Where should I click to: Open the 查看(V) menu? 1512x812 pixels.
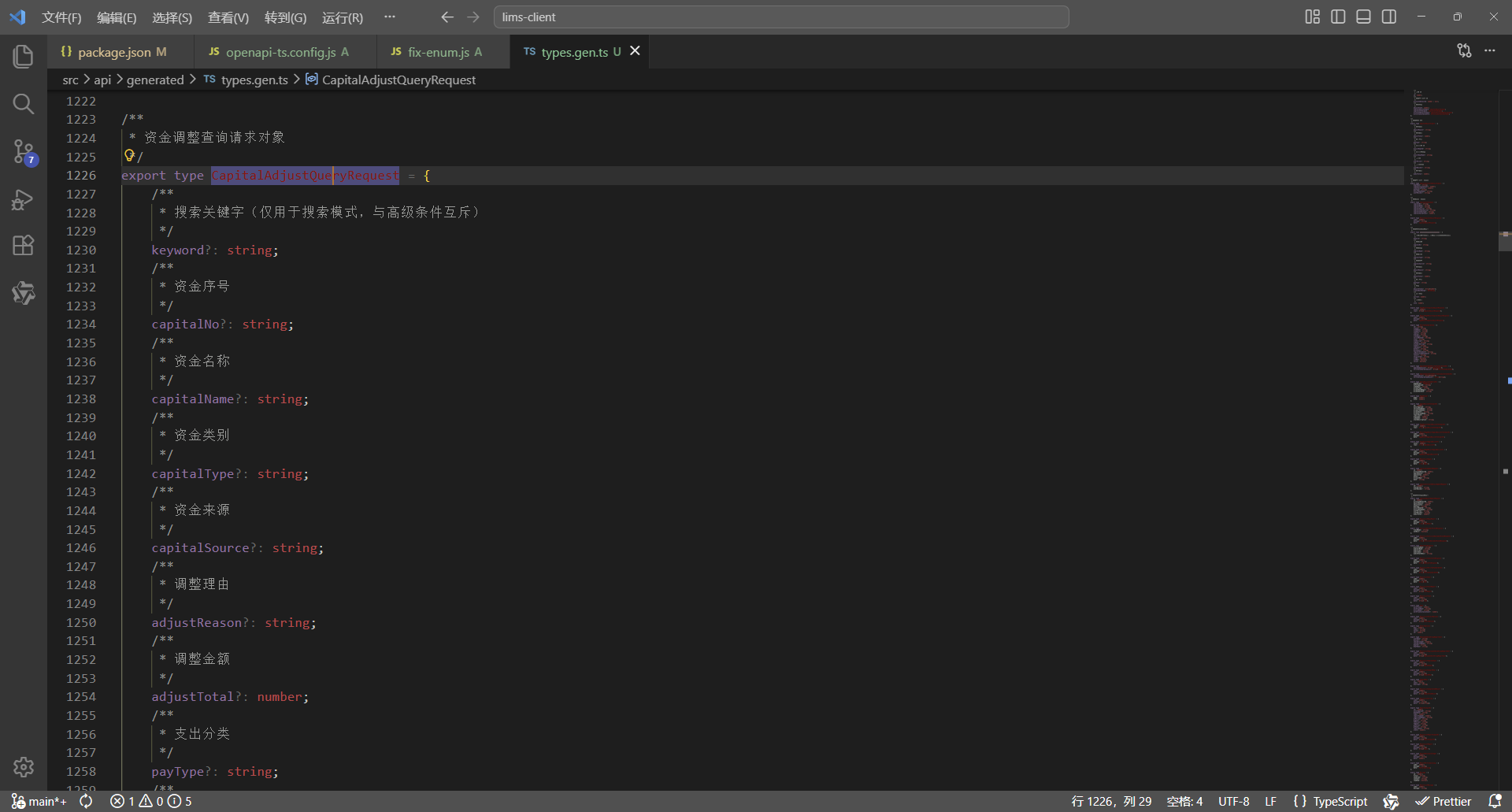(x=228, y=17)
